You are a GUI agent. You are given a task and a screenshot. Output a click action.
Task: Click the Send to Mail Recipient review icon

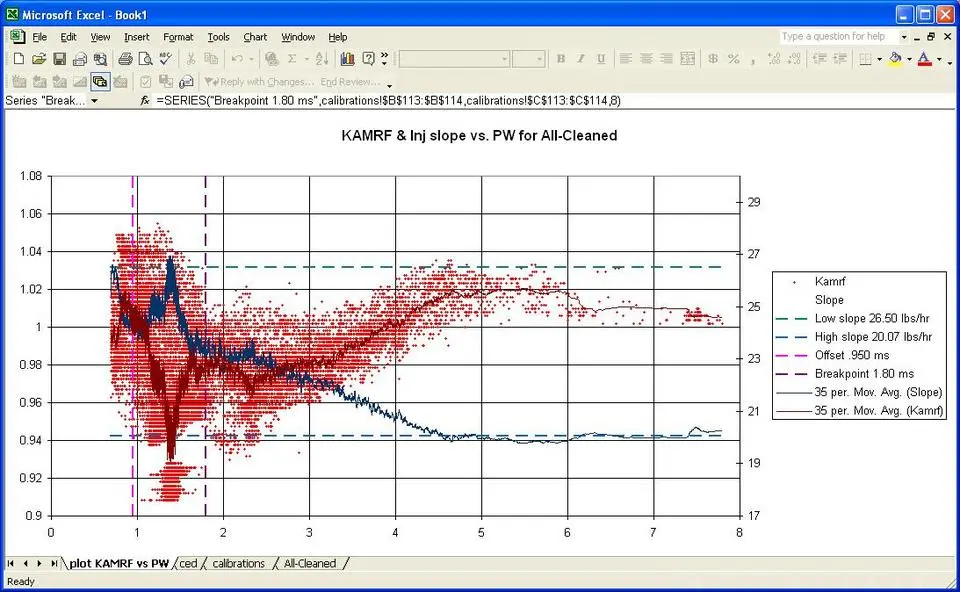point(186,81)
